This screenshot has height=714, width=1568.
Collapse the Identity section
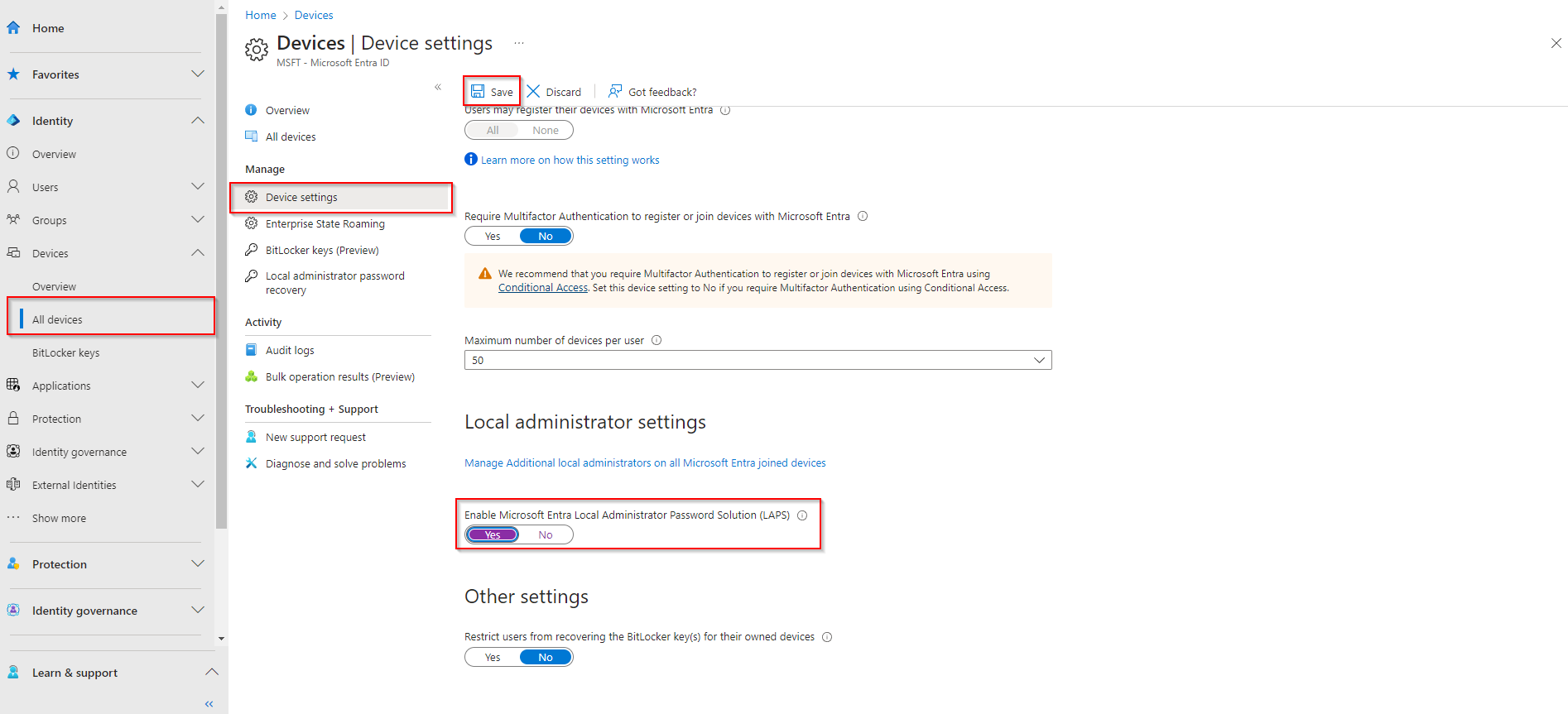pyautogui.click(x=198, y=120)
